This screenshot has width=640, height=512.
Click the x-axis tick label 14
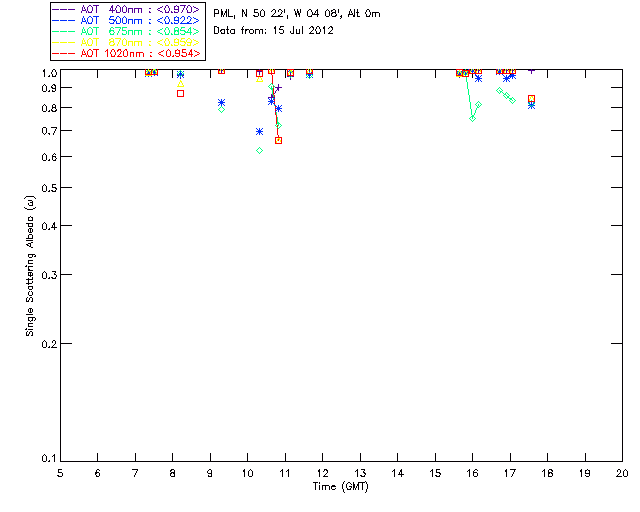coord(398,473)
